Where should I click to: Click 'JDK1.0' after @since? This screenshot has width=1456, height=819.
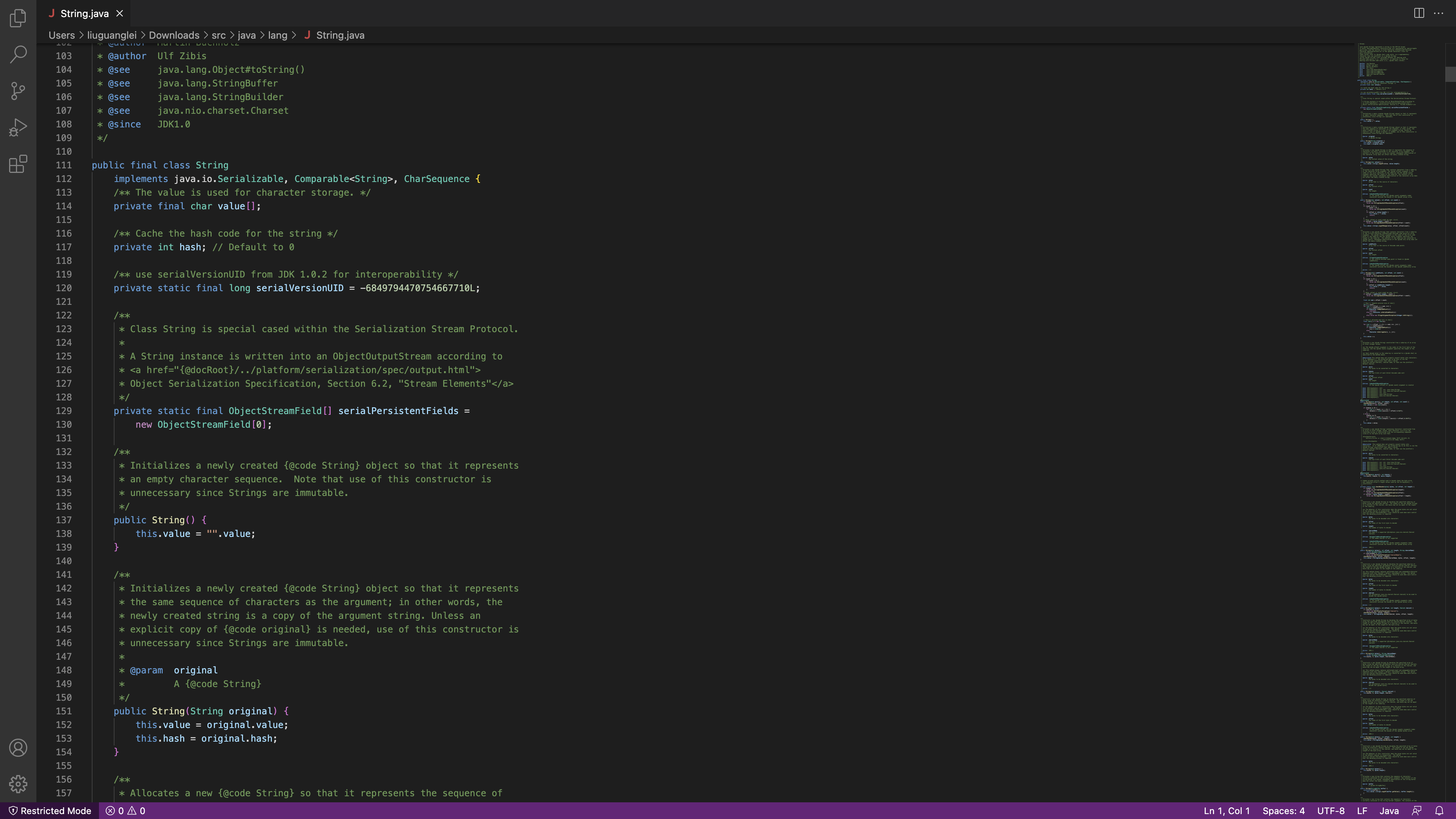coord(174,124)
